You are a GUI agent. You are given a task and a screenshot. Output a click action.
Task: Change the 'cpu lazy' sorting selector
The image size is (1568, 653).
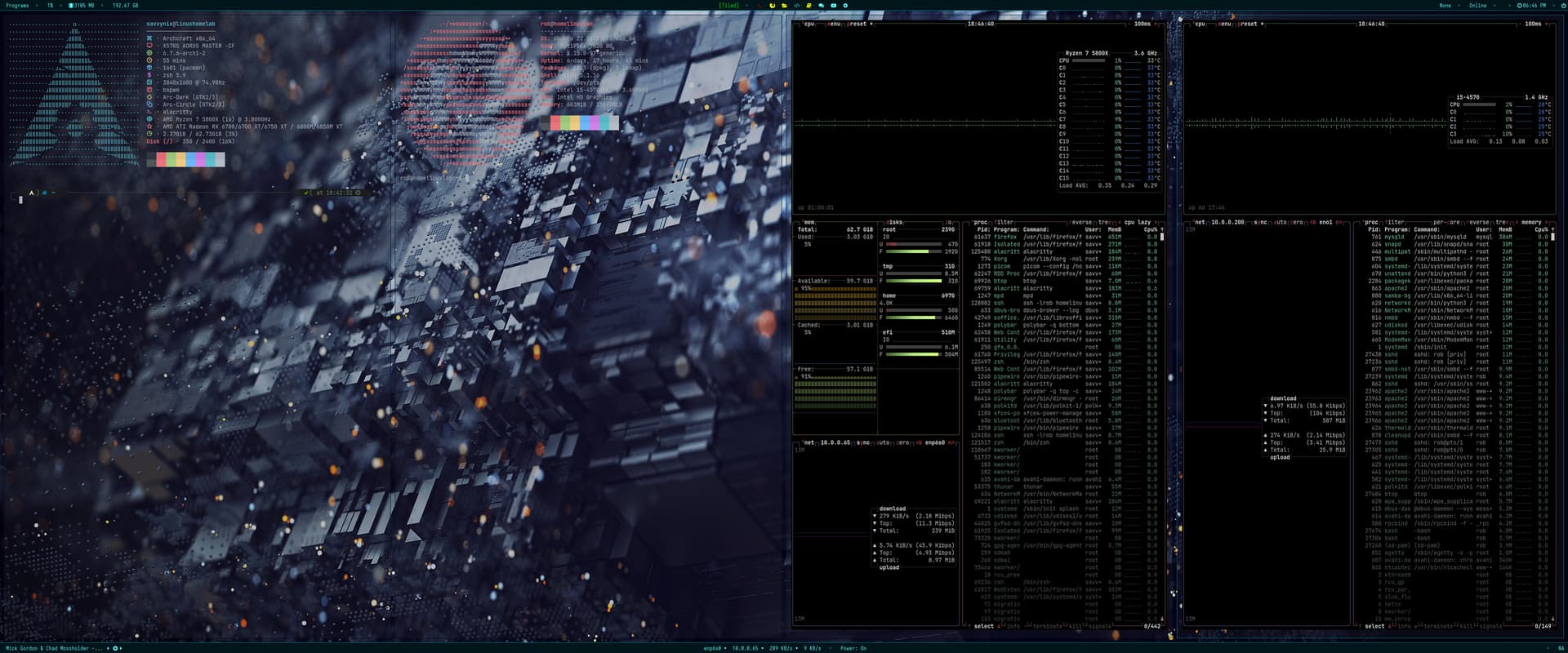click(x=1137, y=222)
